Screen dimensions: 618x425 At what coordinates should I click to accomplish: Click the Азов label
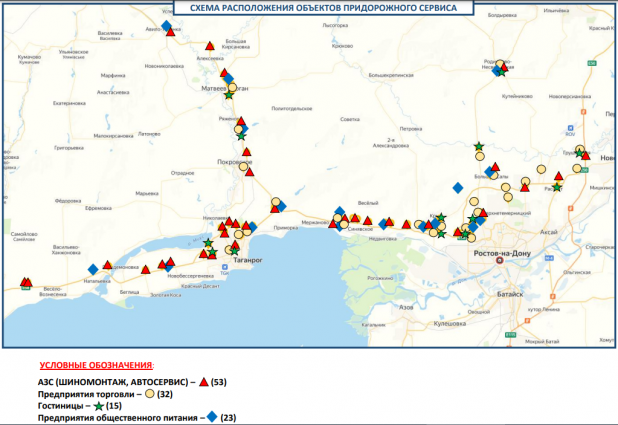click(406, 307)
